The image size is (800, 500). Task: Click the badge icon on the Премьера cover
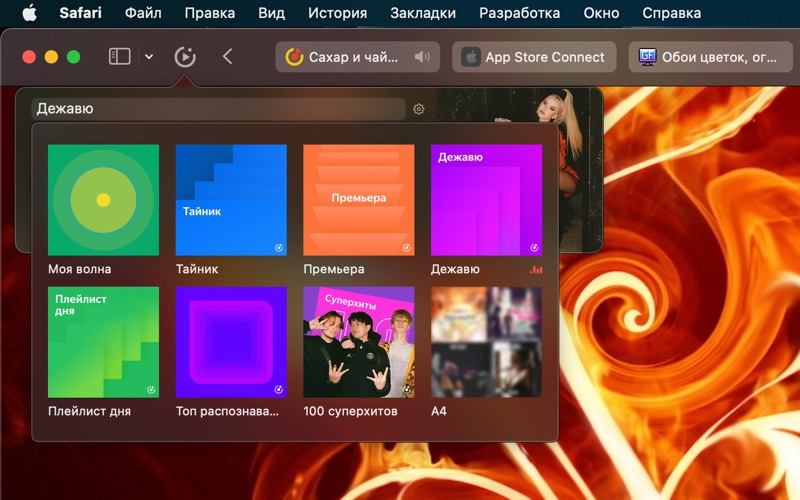pos(406,248)
